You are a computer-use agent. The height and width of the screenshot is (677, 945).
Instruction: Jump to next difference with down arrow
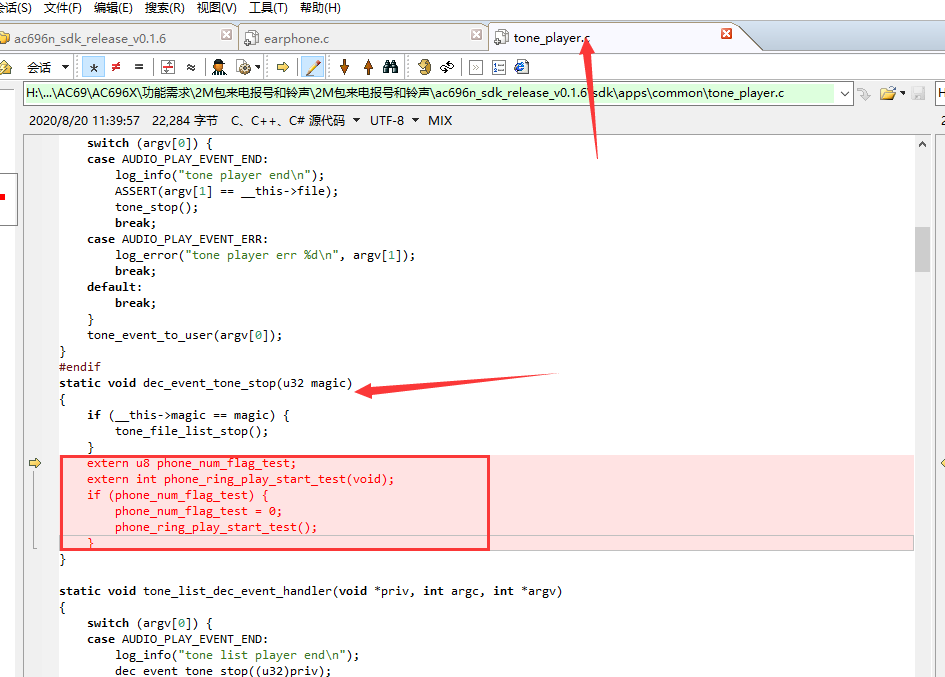[345, 67]
